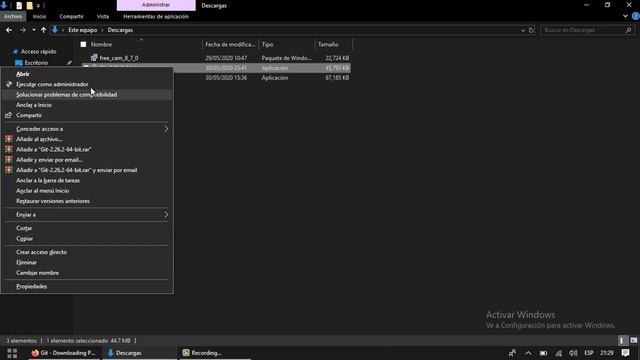Expand the Enviar a submenu
The height and width of the screenshot is (360, 640).
[87, 214]
